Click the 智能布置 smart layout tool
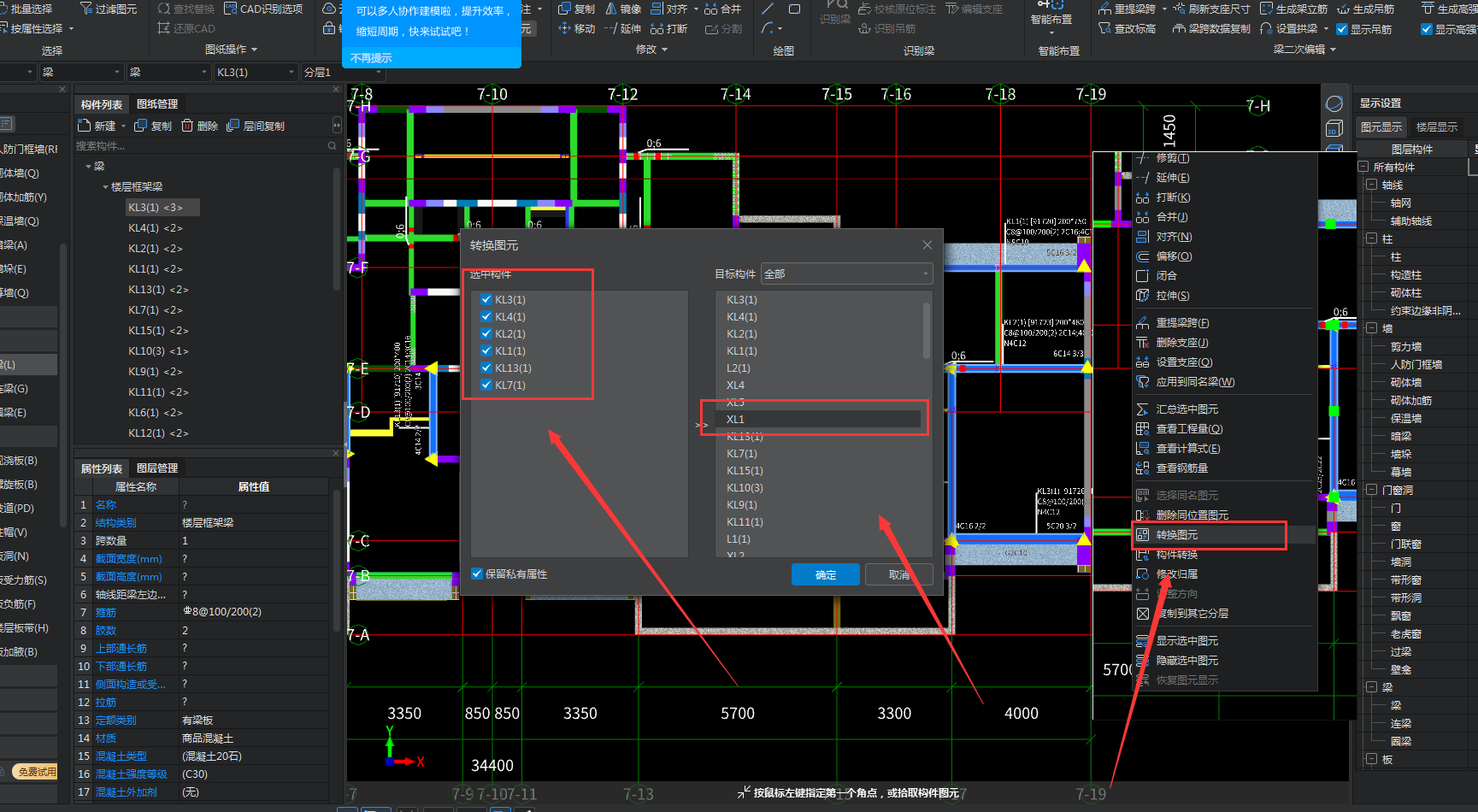This screenshot has width=1478, height=812. coord(1051,19)
